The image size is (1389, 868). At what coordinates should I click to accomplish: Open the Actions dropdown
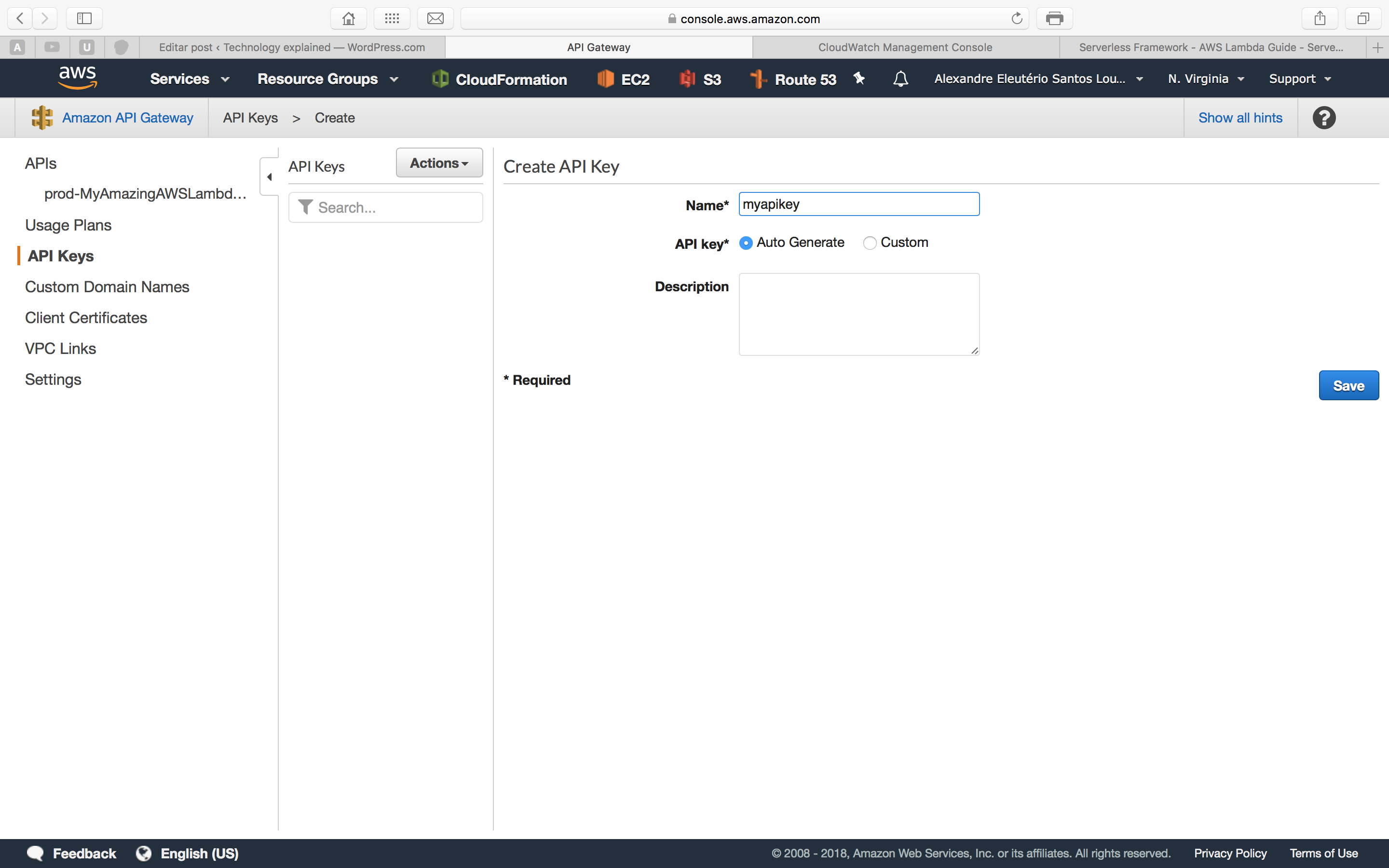438,163
